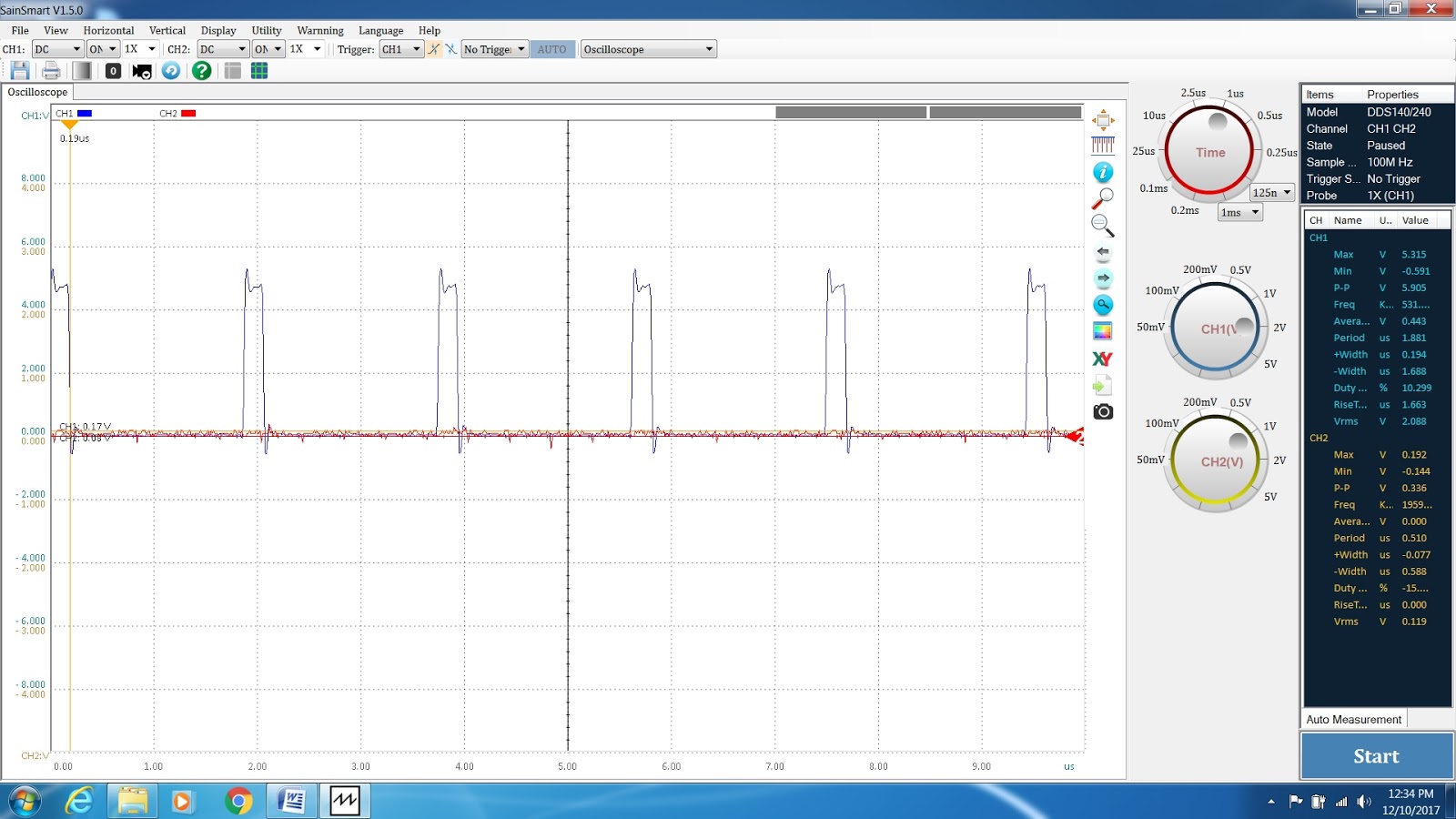Select the Auto Measurement tab
Screen dimensions: 1456x819
tap(1354, 719)
